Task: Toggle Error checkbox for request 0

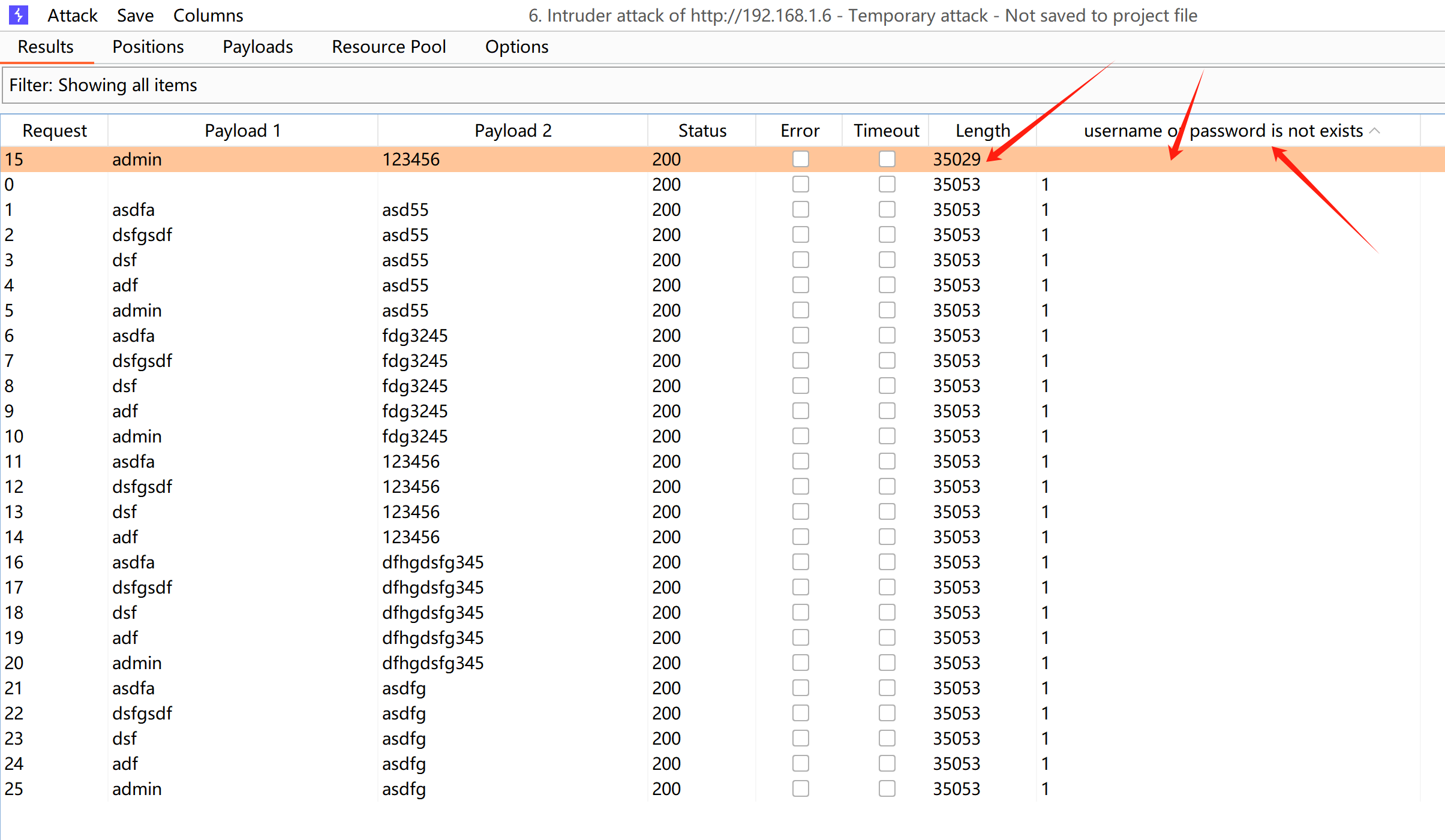Action: [x=800, y=184]
